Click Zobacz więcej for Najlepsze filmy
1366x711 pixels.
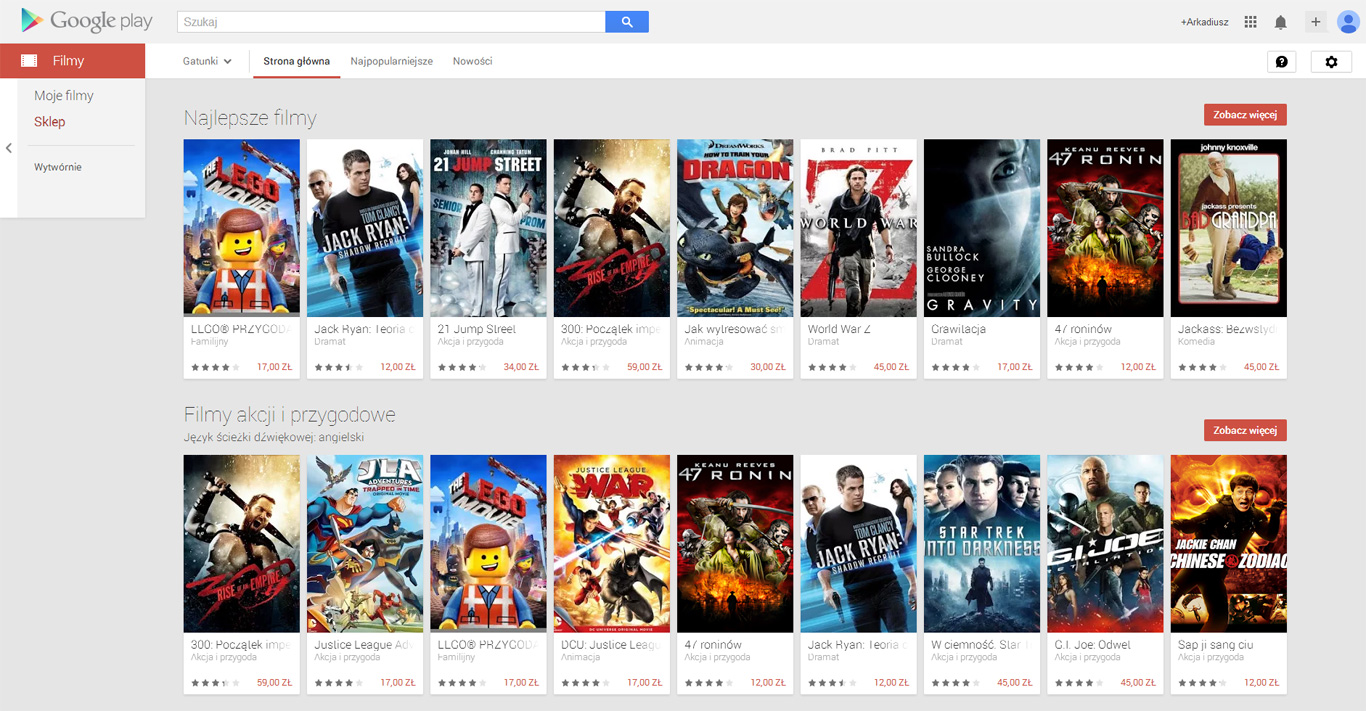point(1245,115)
